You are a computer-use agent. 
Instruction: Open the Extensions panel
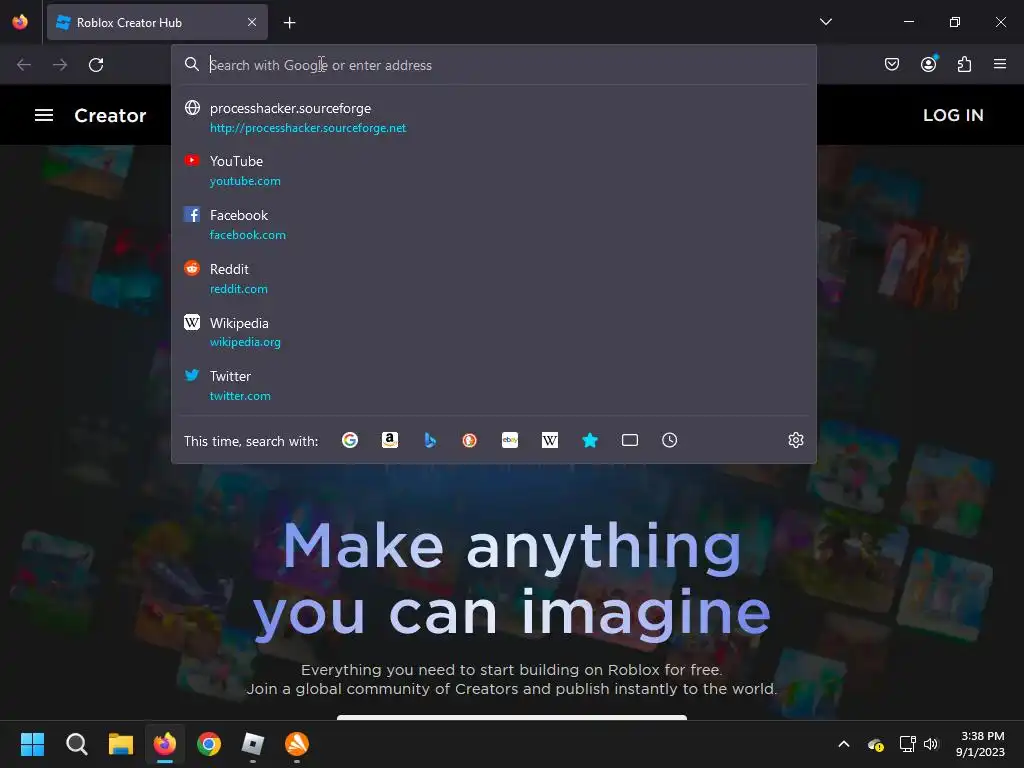[x=964, y=64]
